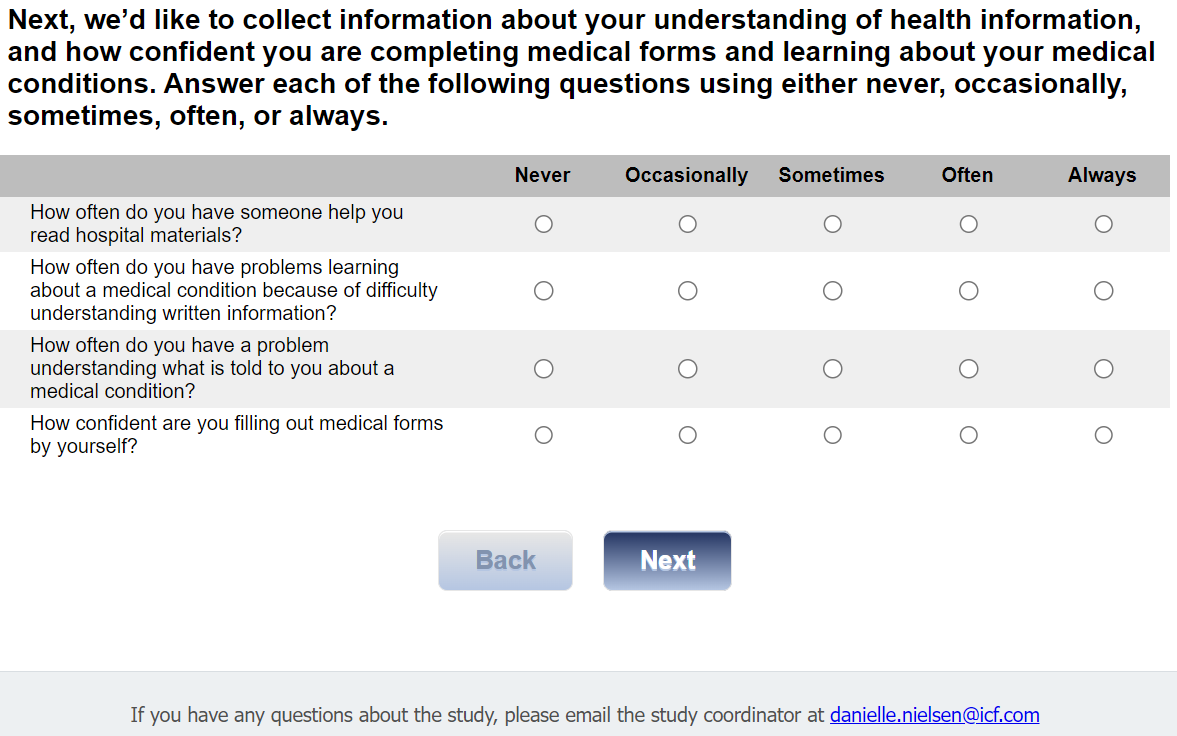Select Sometimes for difficulty understanding written information
This screenshot has height=736, width=1177.
[832, 291]
